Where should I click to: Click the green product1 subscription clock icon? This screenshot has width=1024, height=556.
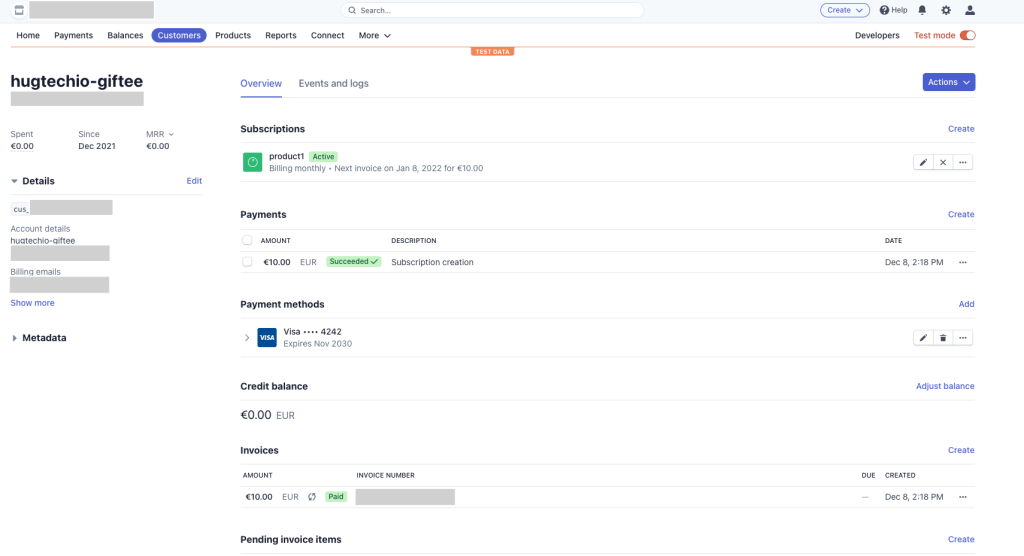click(x=253, y=162)
